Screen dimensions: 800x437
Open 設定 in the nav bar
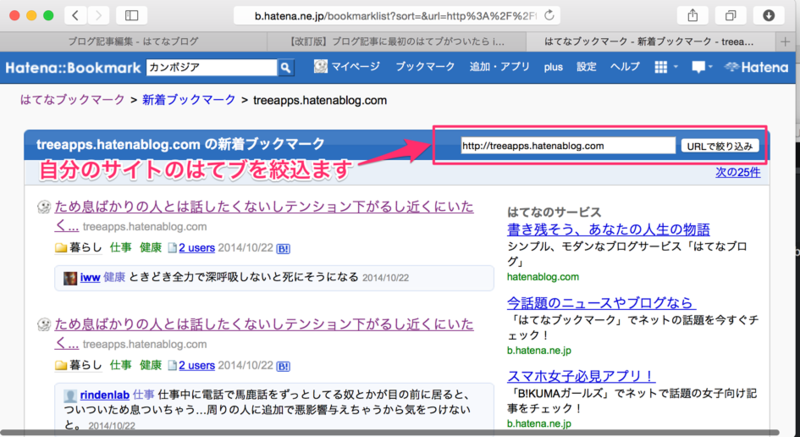click(x=586, y=67)
